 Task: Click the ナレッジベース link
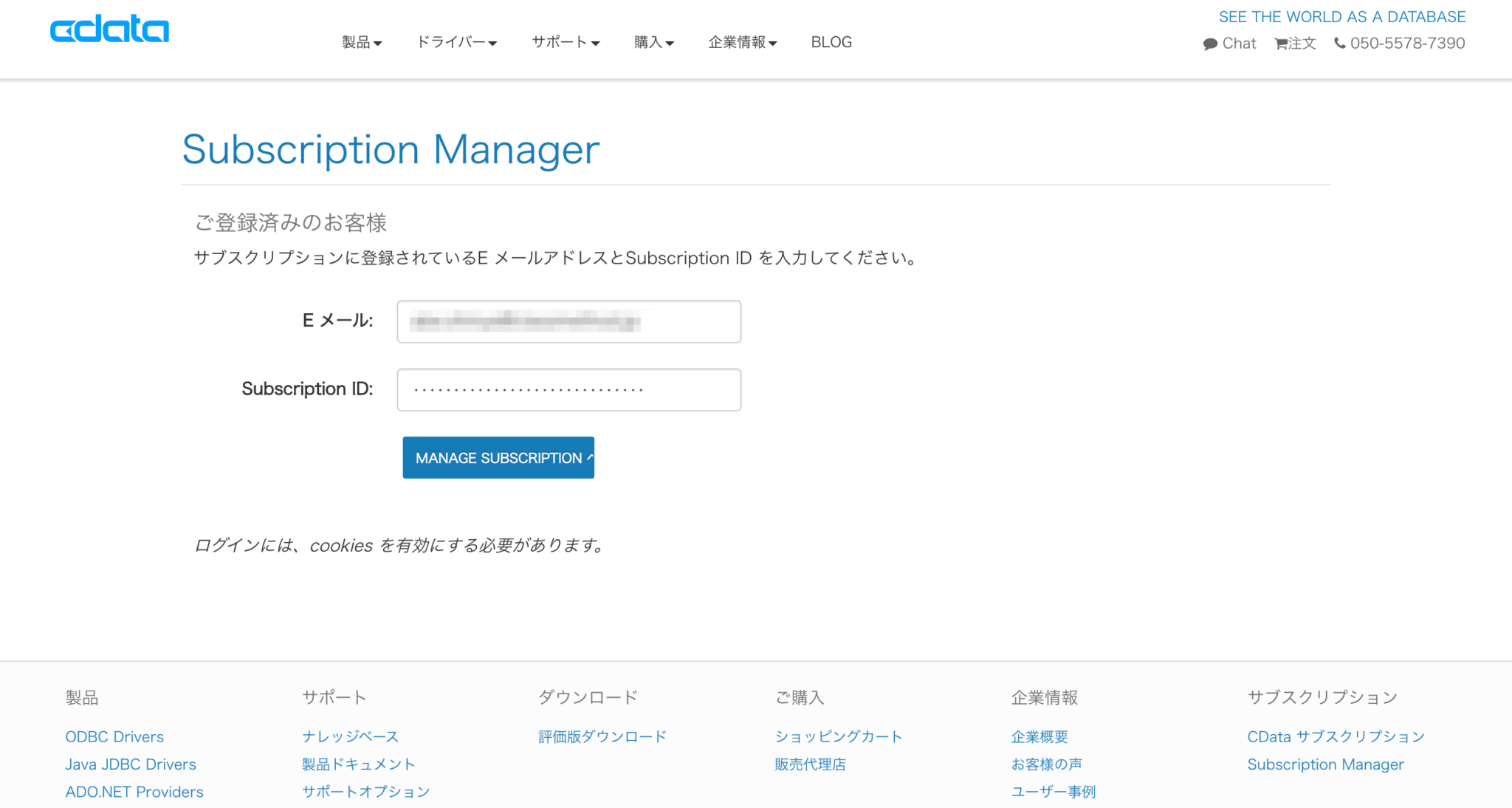coord(350,736)
